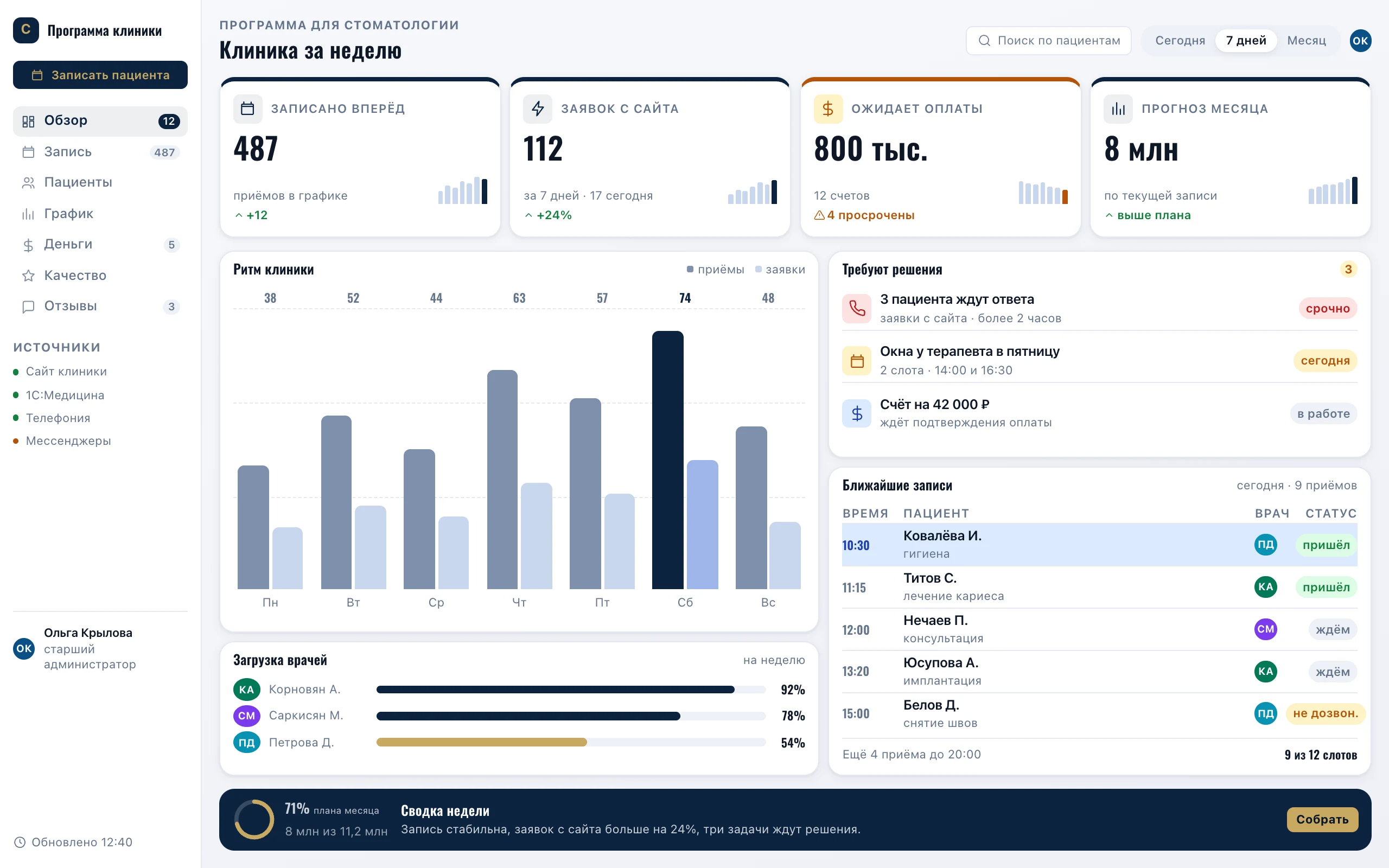Click the КА doctor badge in Титов С. row
Viewport: 1389px width, 868px height.
(1266, 586)
